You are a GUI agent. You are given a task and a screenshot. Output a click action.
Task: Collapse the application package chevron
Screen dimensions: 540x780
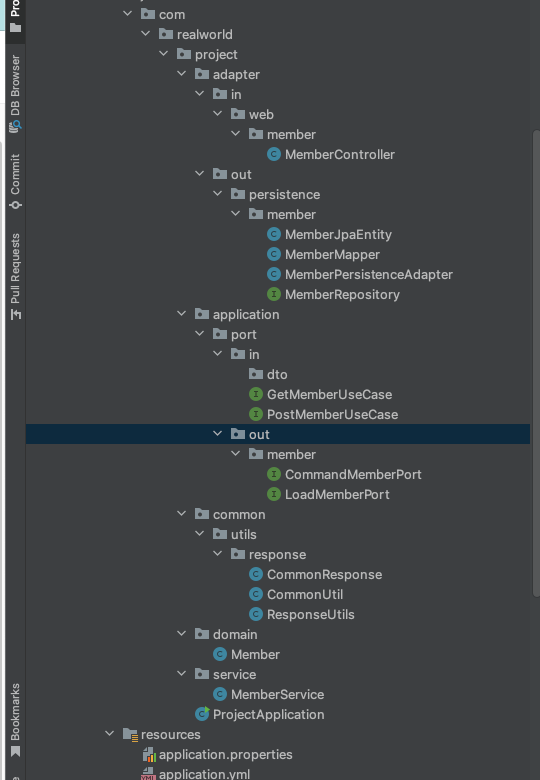click(181, 313)
